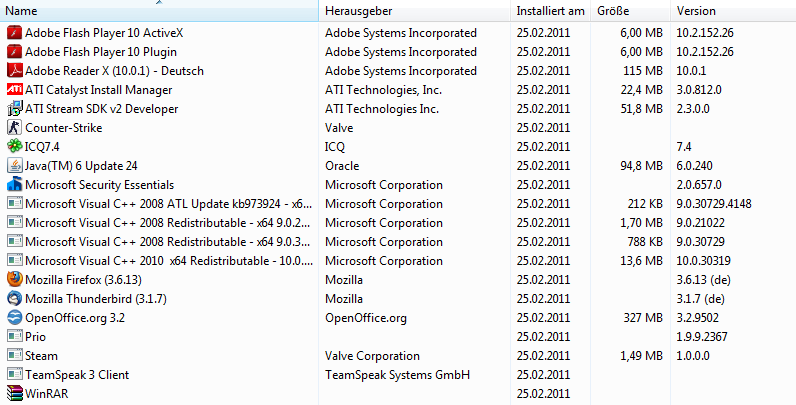Image resolution: width=796 pixels, height=405 pixels.
Task: Click the Adobe Reader X icon
Action: pyautogui.click(x=15, y=71)
